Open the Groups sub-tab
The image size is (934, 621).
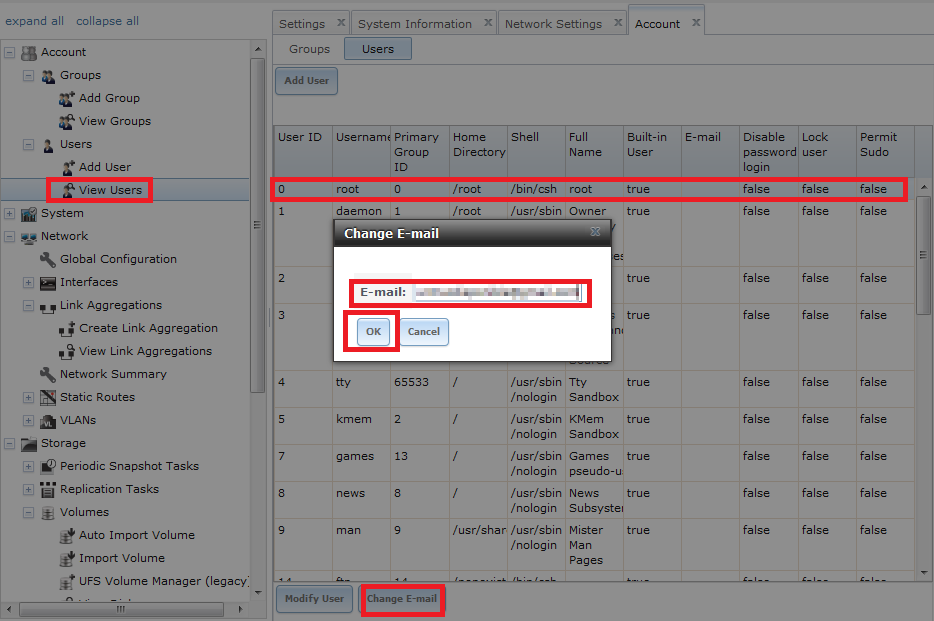tap(309, 49)
